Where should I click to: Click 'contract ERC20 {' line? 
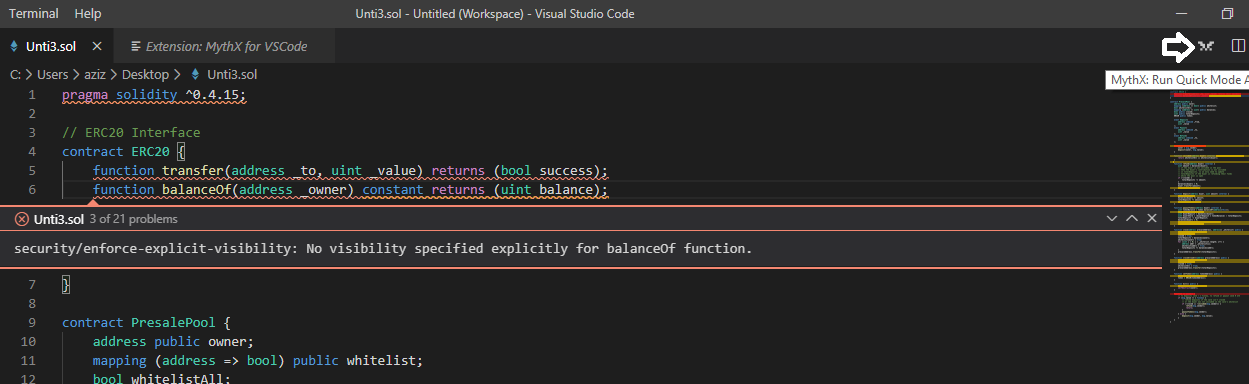point(124,152)
